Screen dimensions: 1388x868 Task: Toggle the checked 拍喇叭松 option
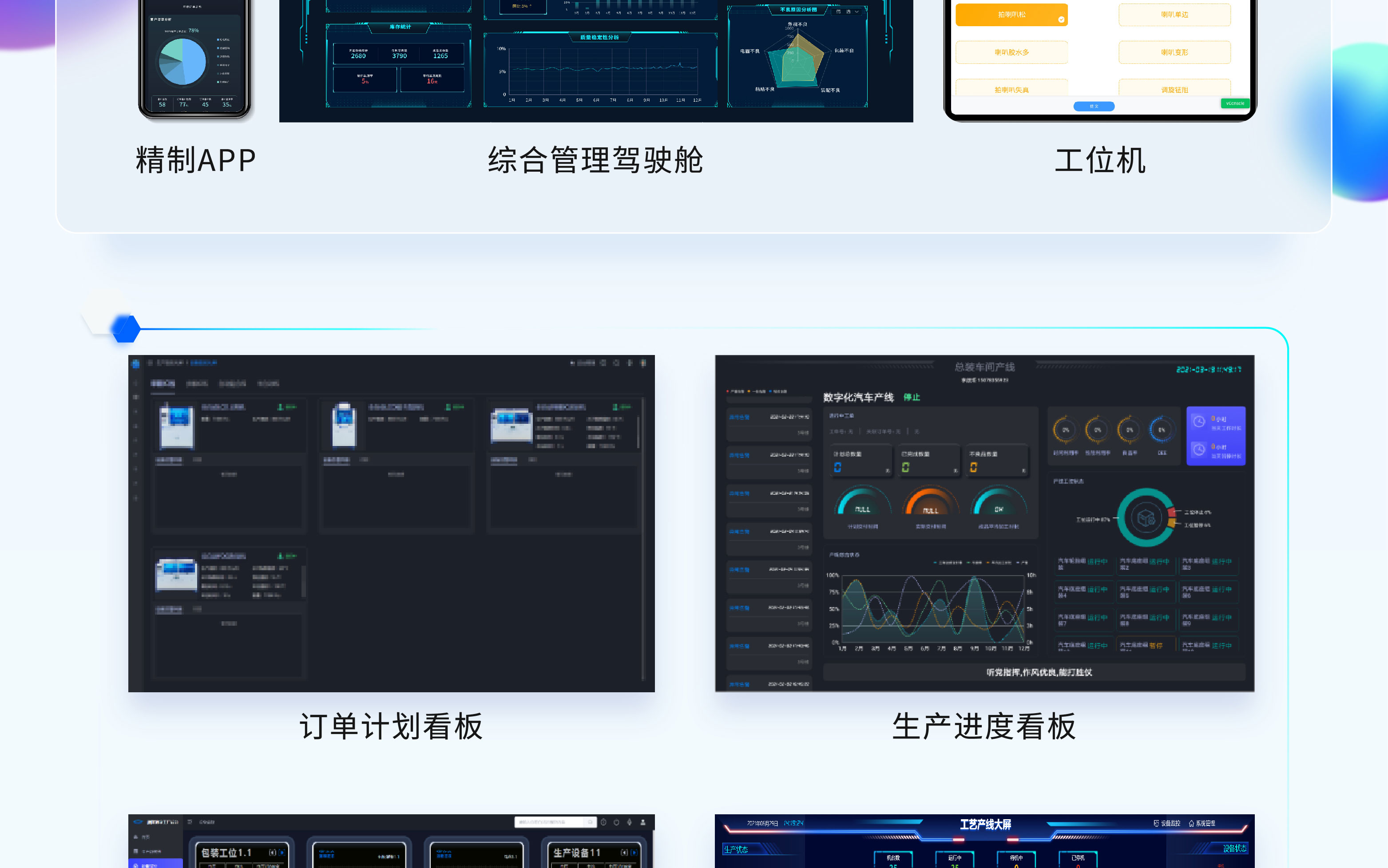[x=1011, y=15]
